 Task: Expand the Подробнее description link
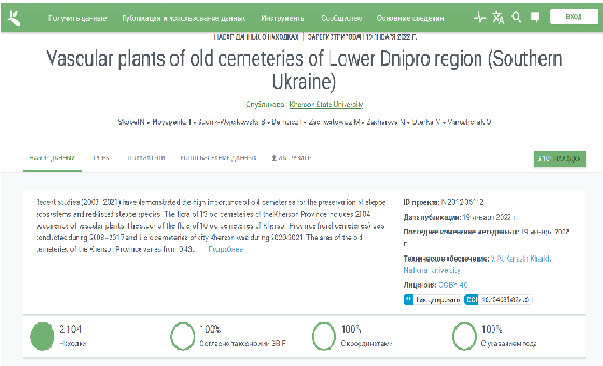tap(225, 249)
